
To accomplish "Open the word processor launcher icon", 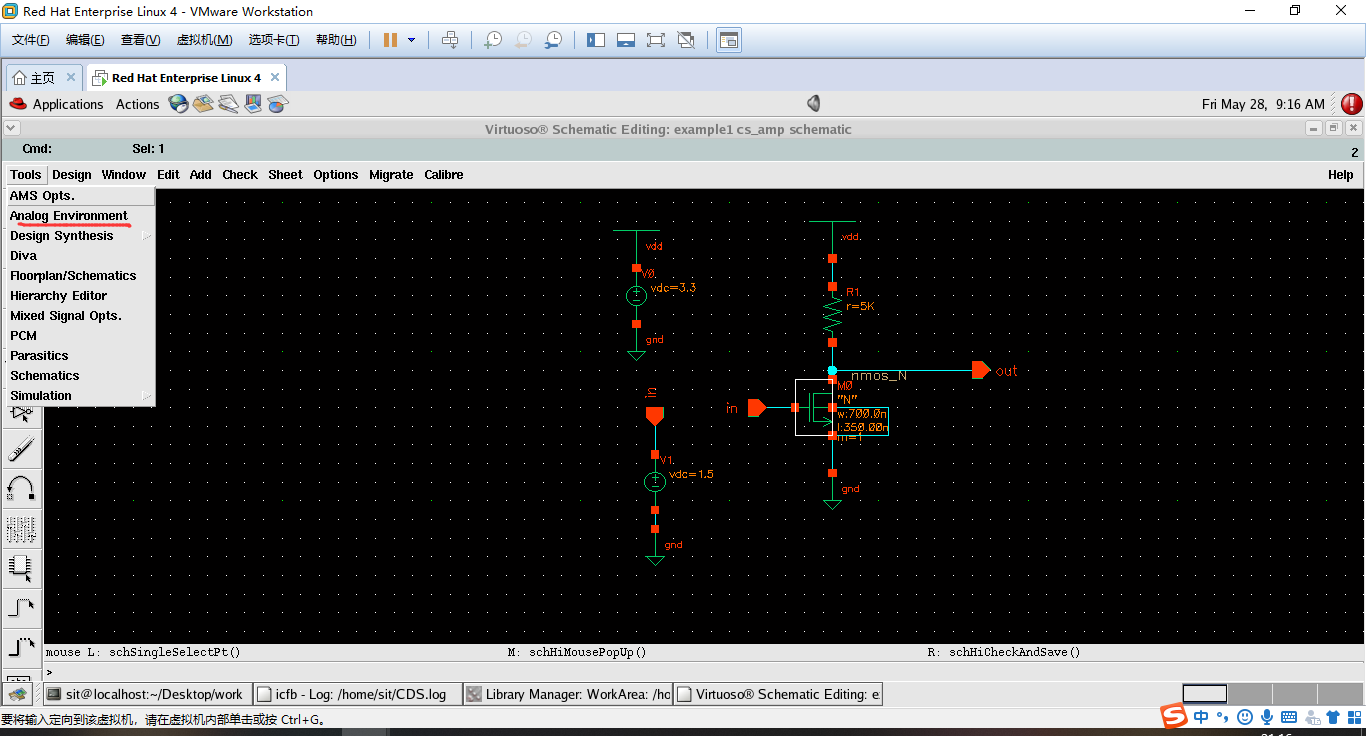I will coord(228,103).
